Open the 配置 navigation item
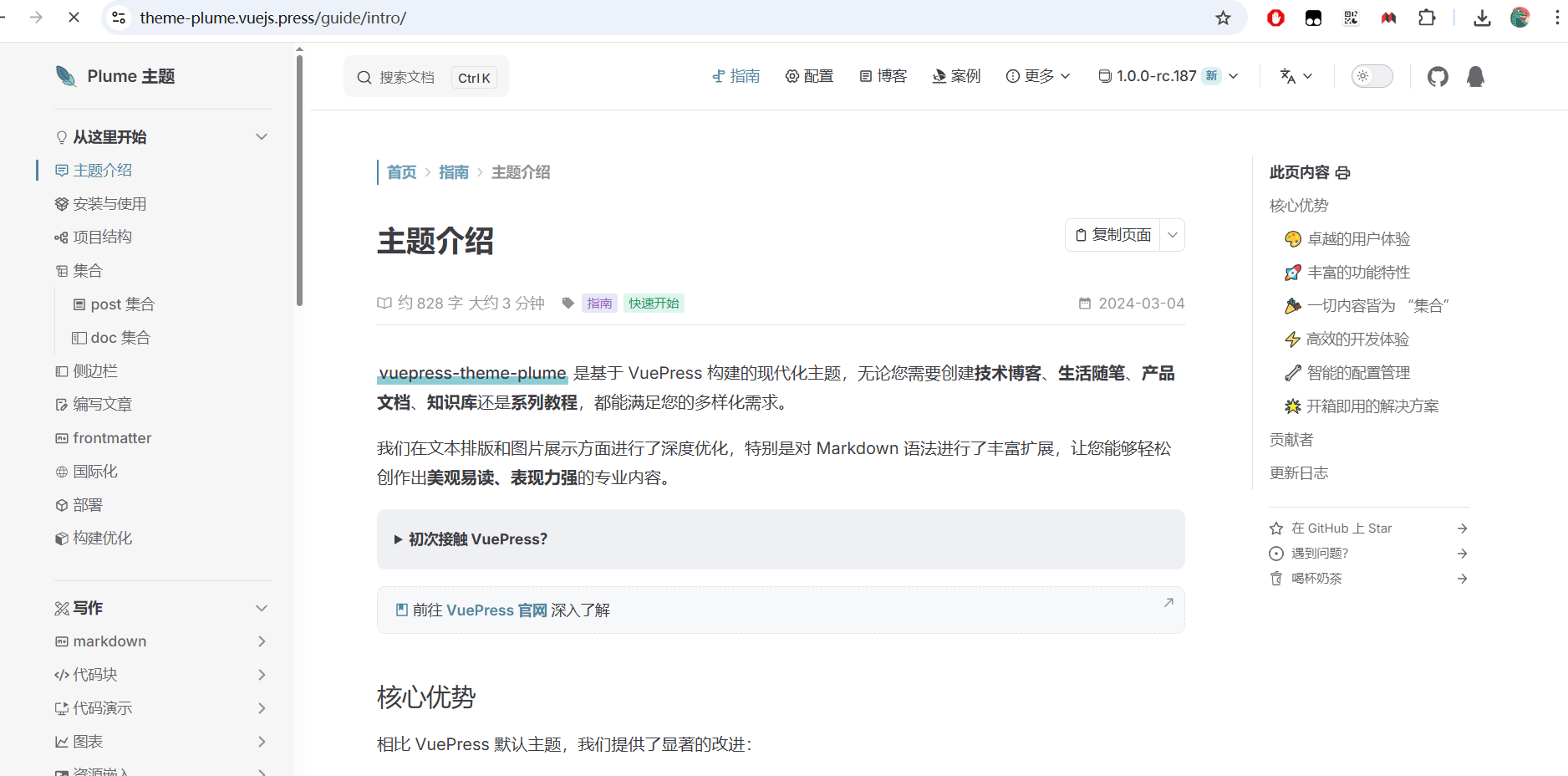 click(809, 76)
